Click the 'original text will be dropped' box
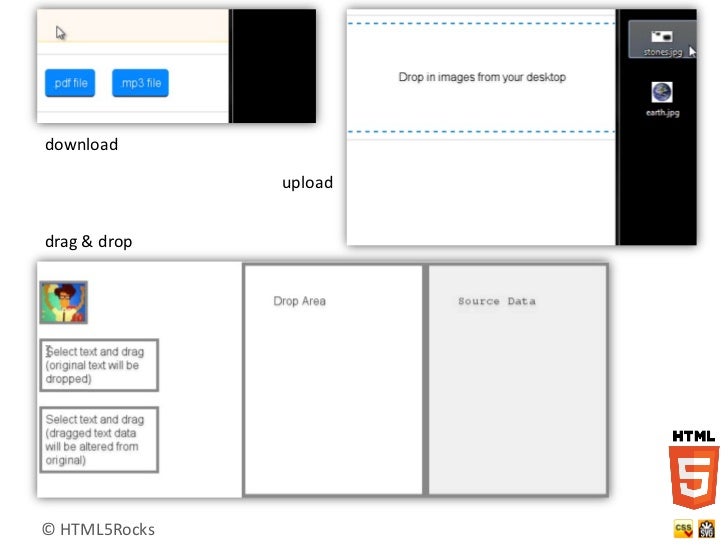The height and width of the screenshot is (546, 728). 99,365
